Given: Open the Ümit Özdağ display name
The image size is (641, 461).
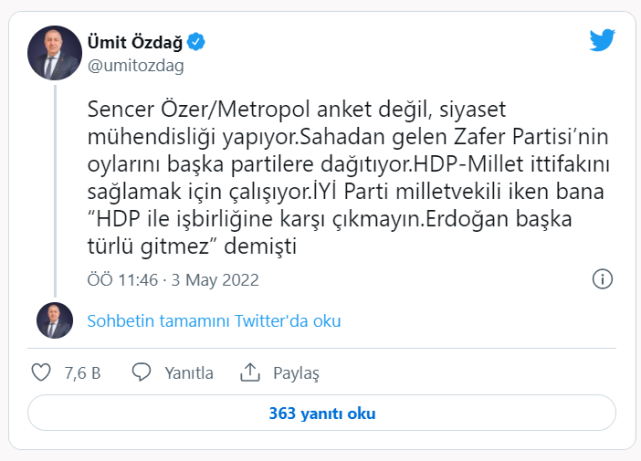Looking at the screenshot, I should tap(135, 42).
